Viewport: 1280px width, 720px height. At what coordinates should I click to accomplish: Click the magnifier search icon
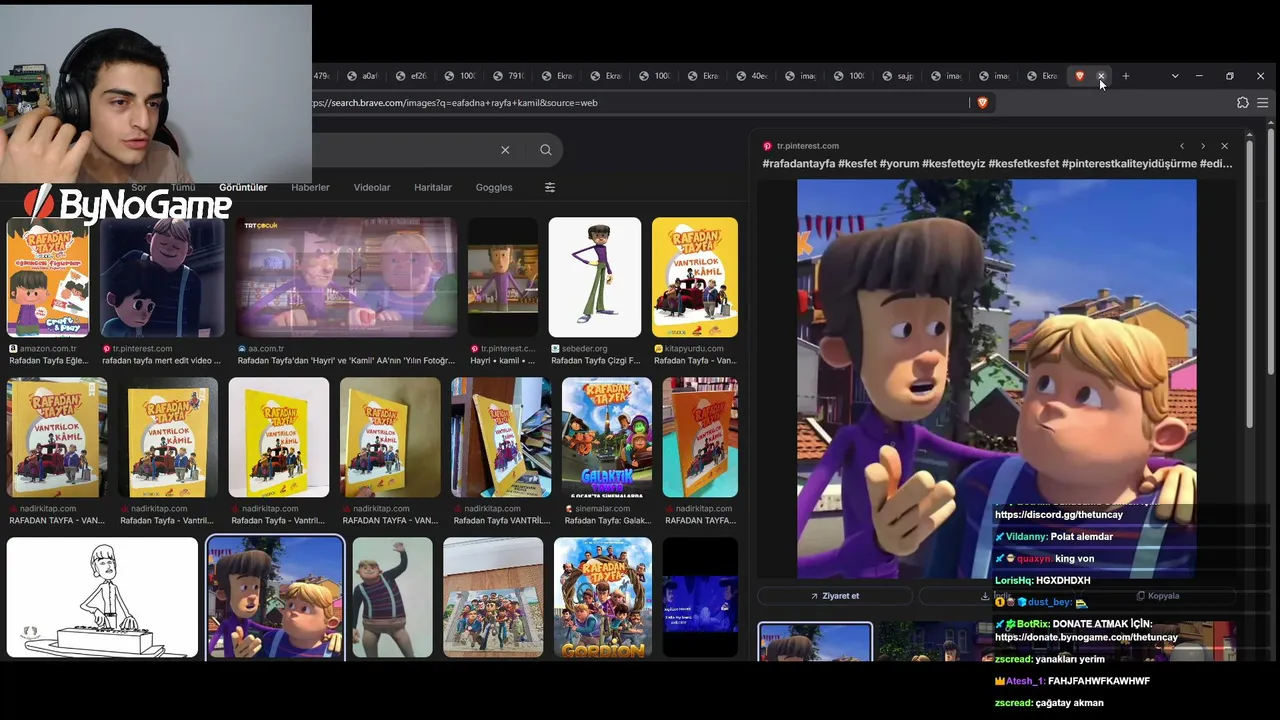tap(545, 150)
